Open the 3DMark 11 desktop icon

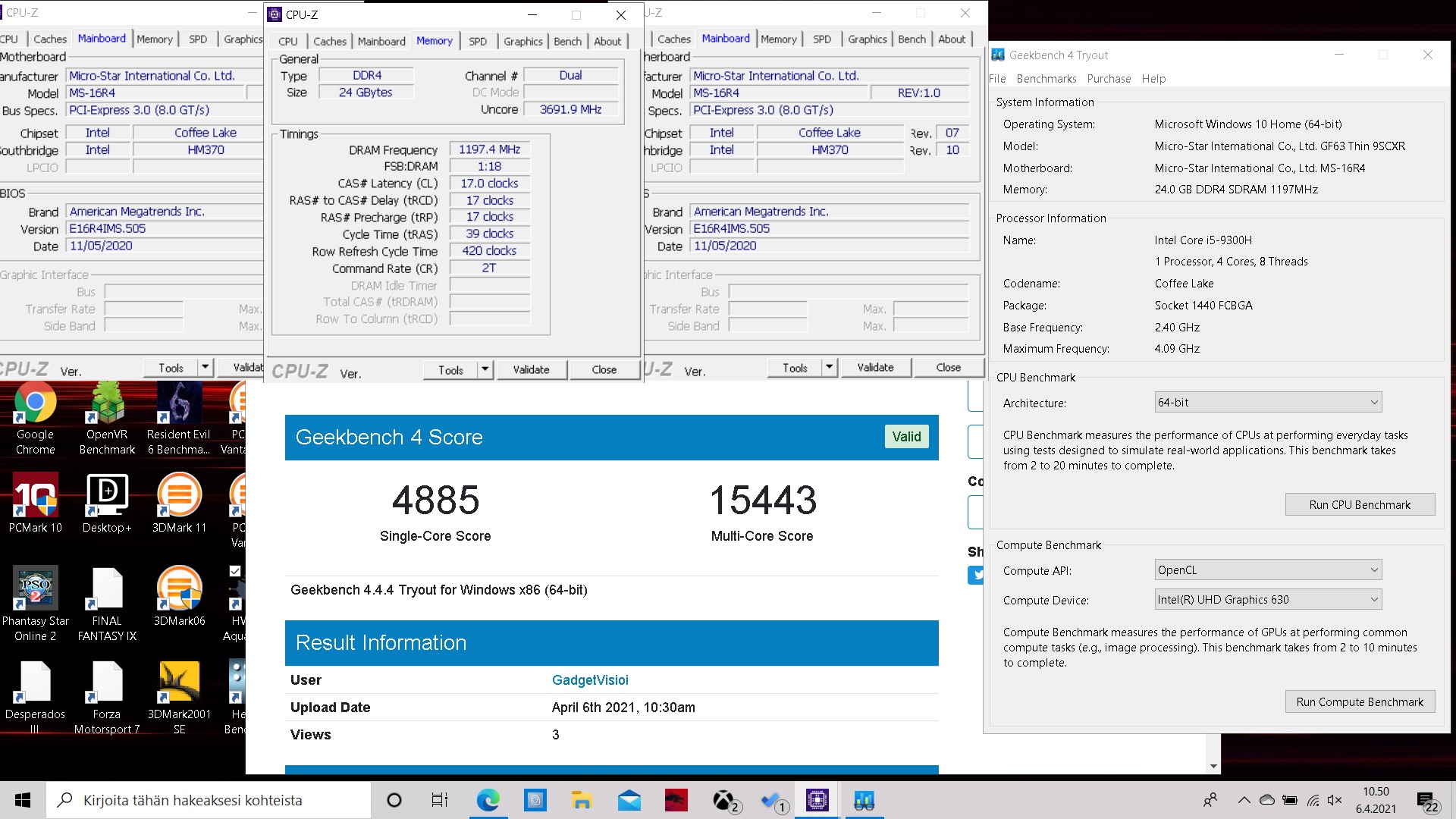point(179,504)
